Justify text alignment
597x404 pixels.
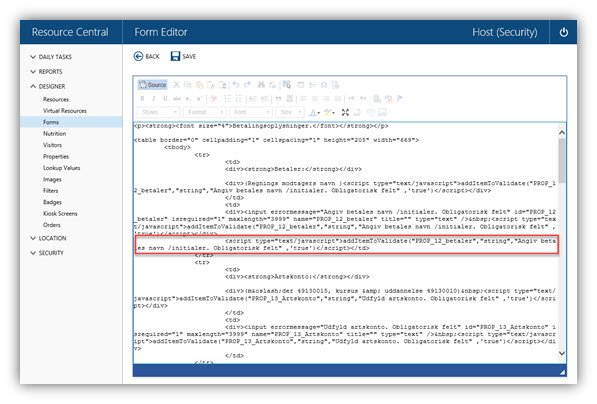(x=338, y=99)
